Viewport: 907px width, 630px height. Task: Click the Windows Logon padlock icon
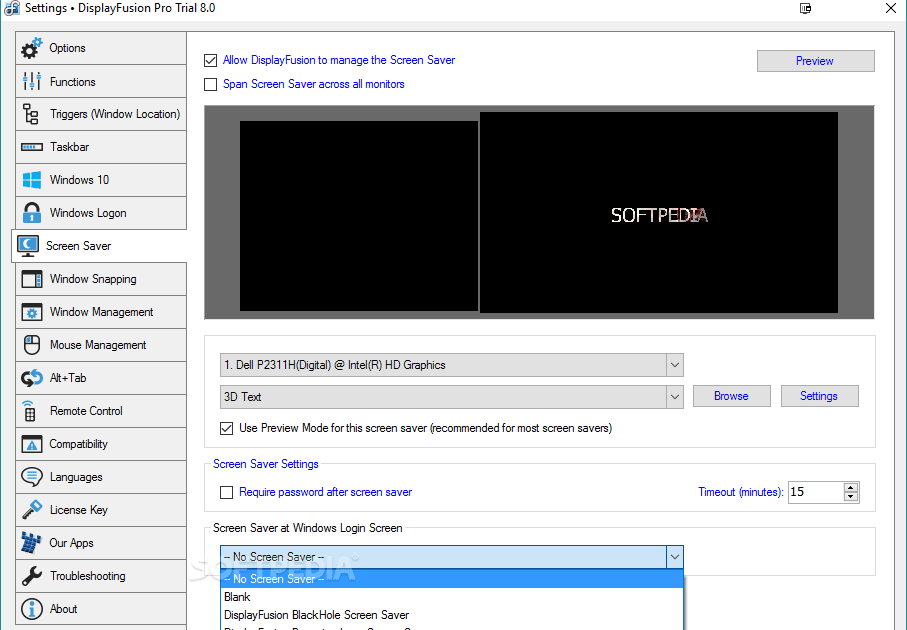(32, 213)
